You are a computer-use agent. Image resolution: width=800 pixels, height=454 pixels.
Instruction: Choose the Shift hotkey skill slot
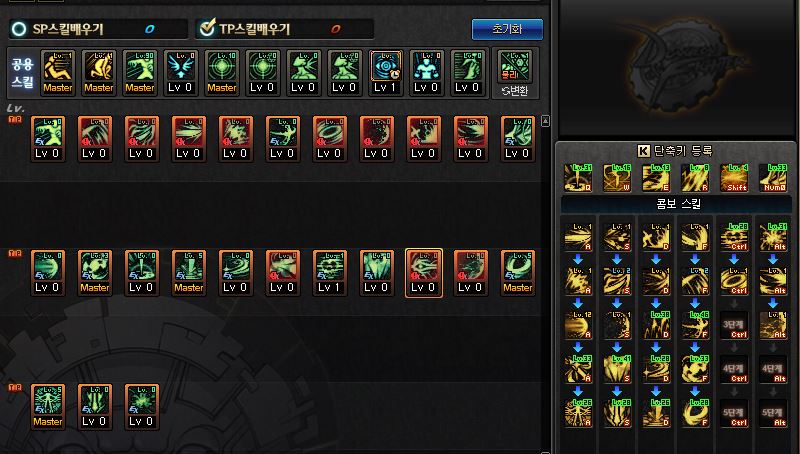click(734, 178)
